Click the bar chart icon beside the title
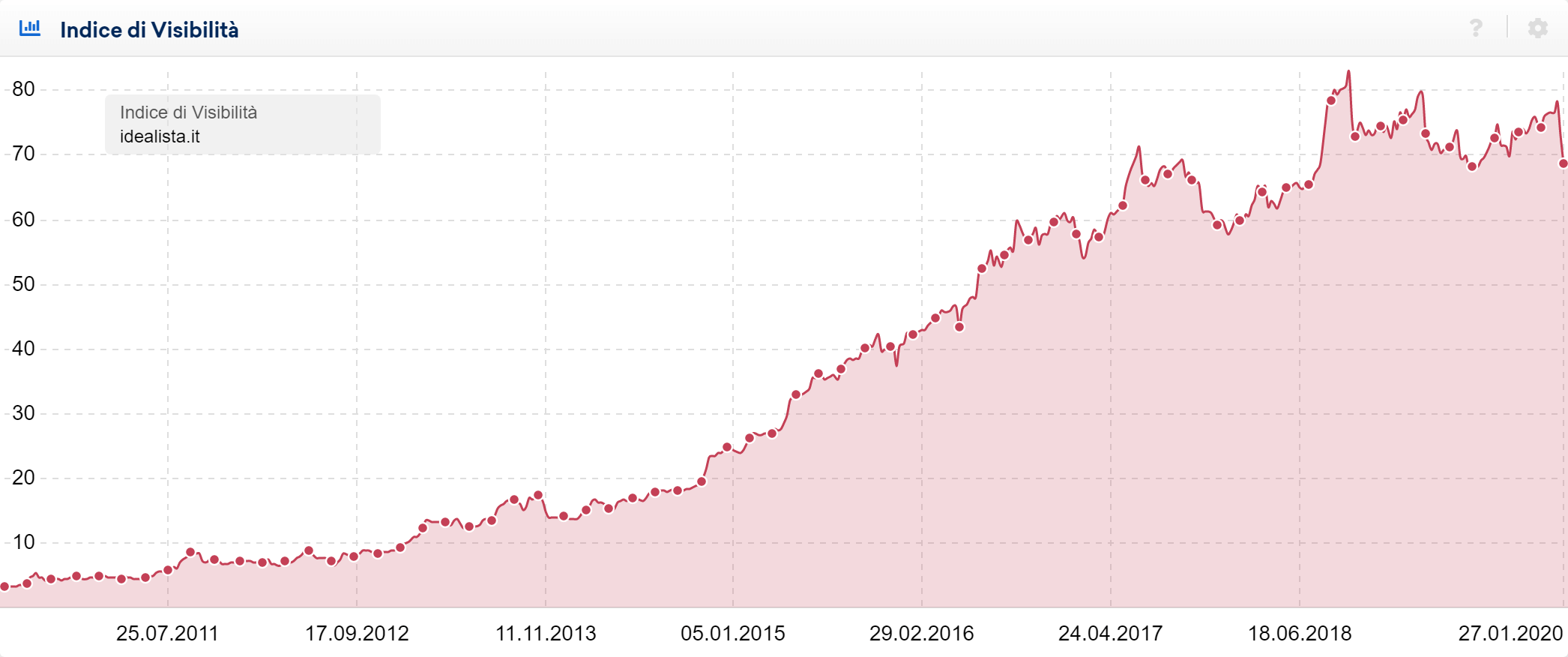The image size is (1568, 657). [30, 28]
